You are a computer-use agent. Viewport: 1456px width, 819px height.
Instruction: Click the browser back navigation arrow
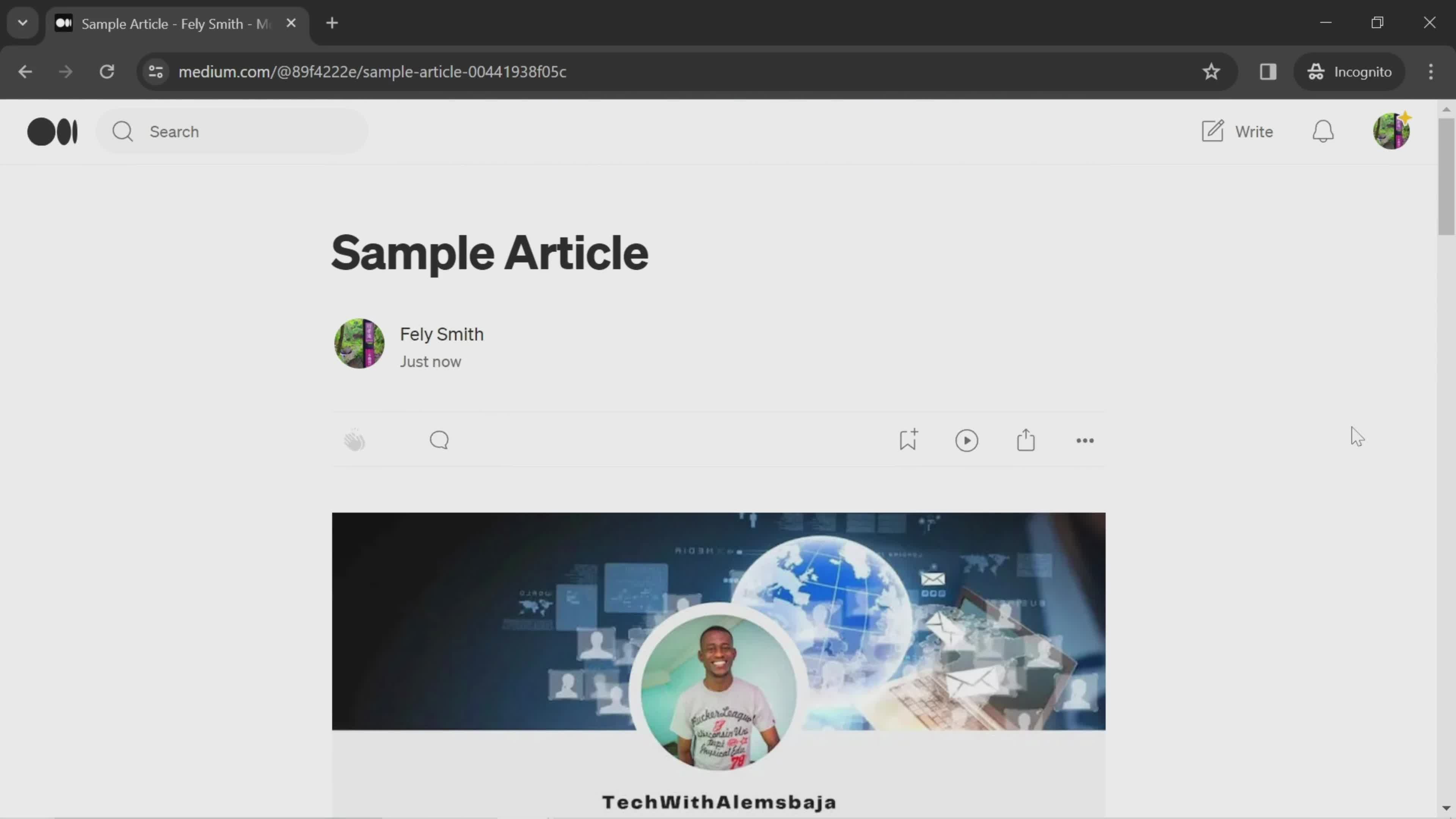pos(25,71)
